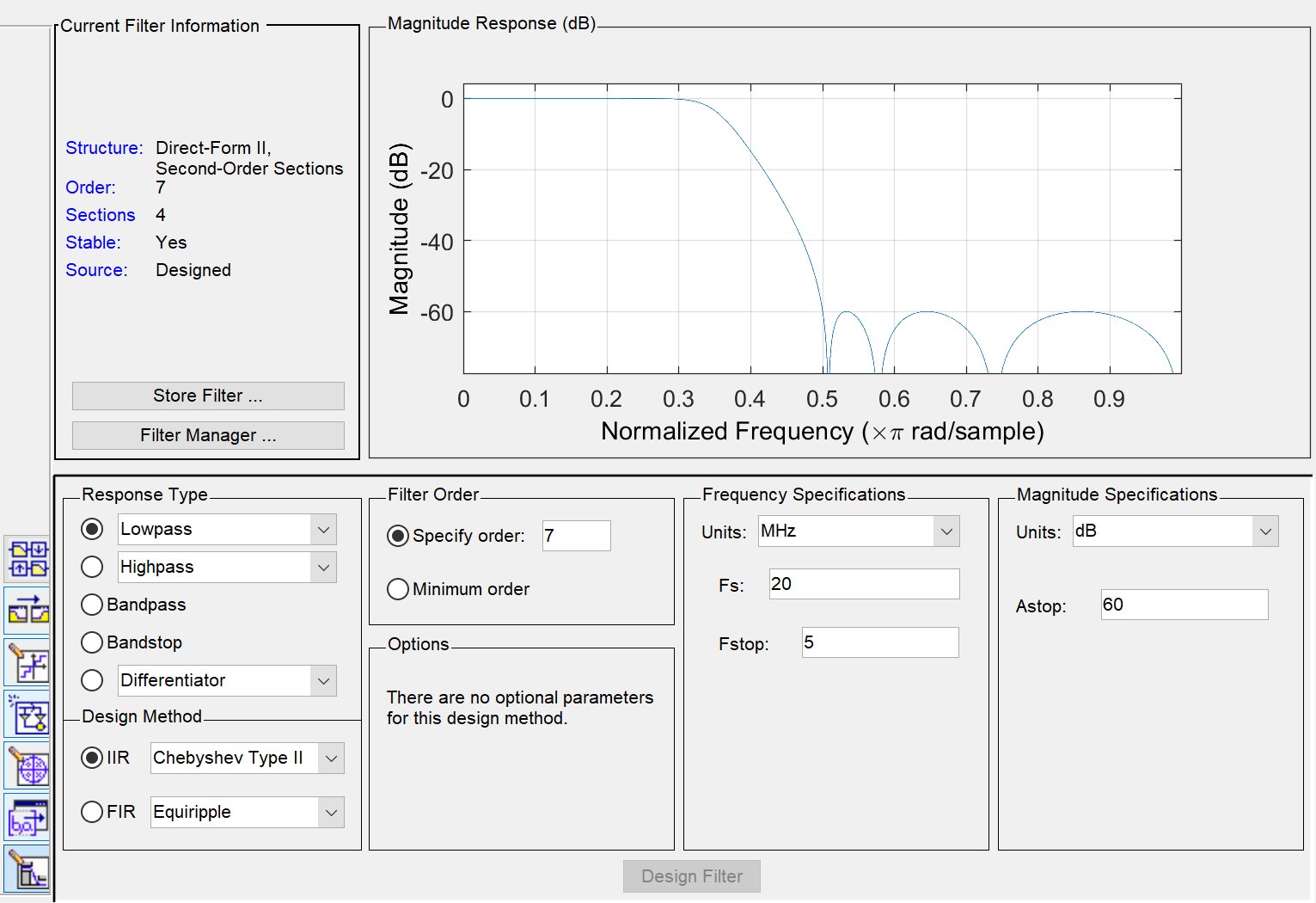Click the "Fs:" label
1316x903 pixels.
click(731, 586)
